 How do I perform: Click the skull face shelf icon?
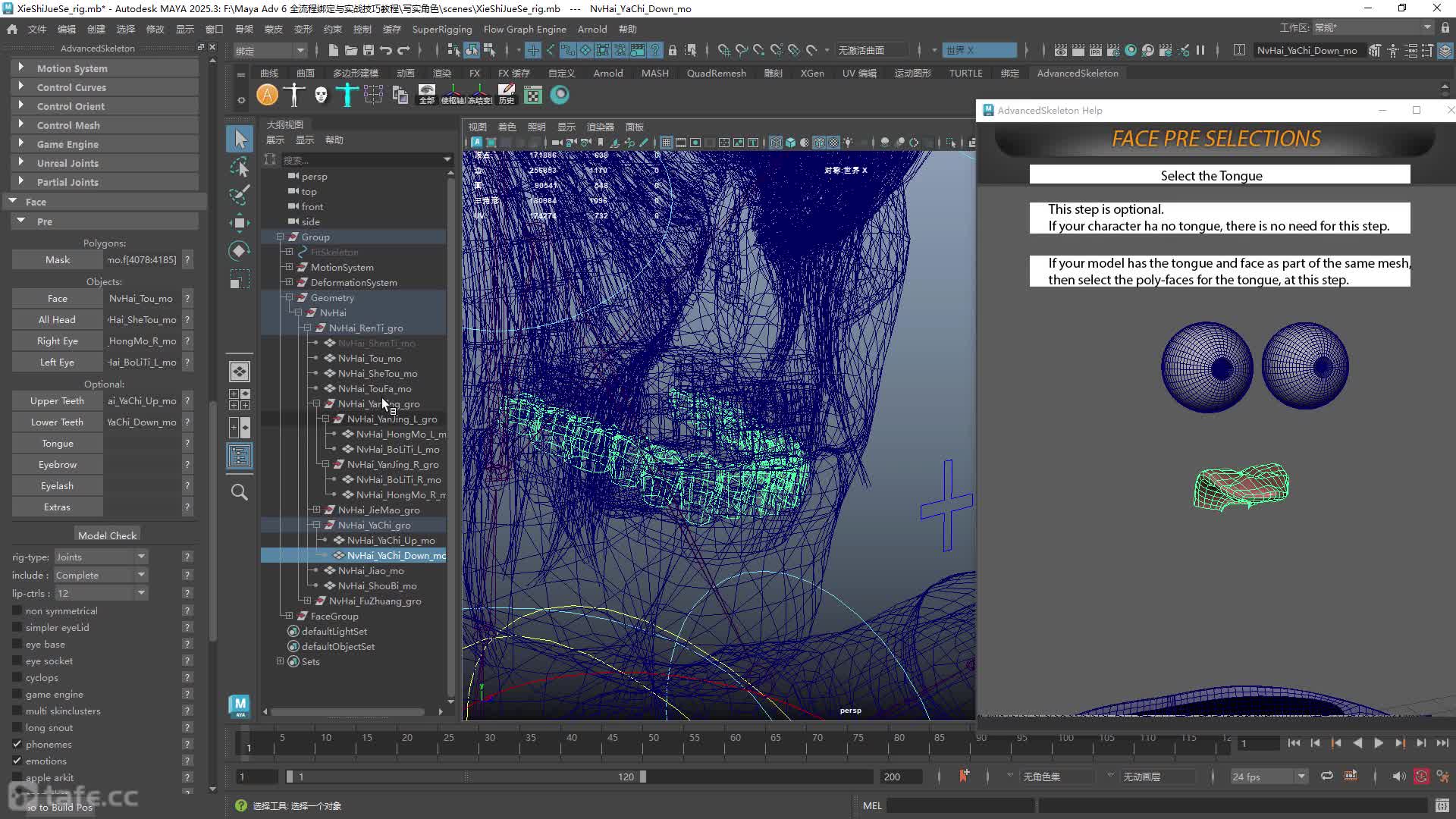[321, 95]
